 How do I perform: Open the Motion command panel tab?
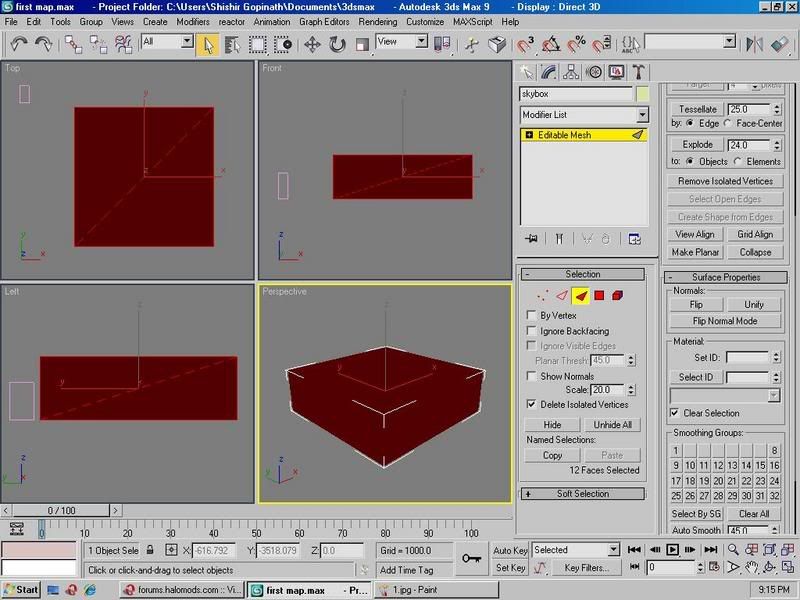pyautogui.click(x=594, y=72)
